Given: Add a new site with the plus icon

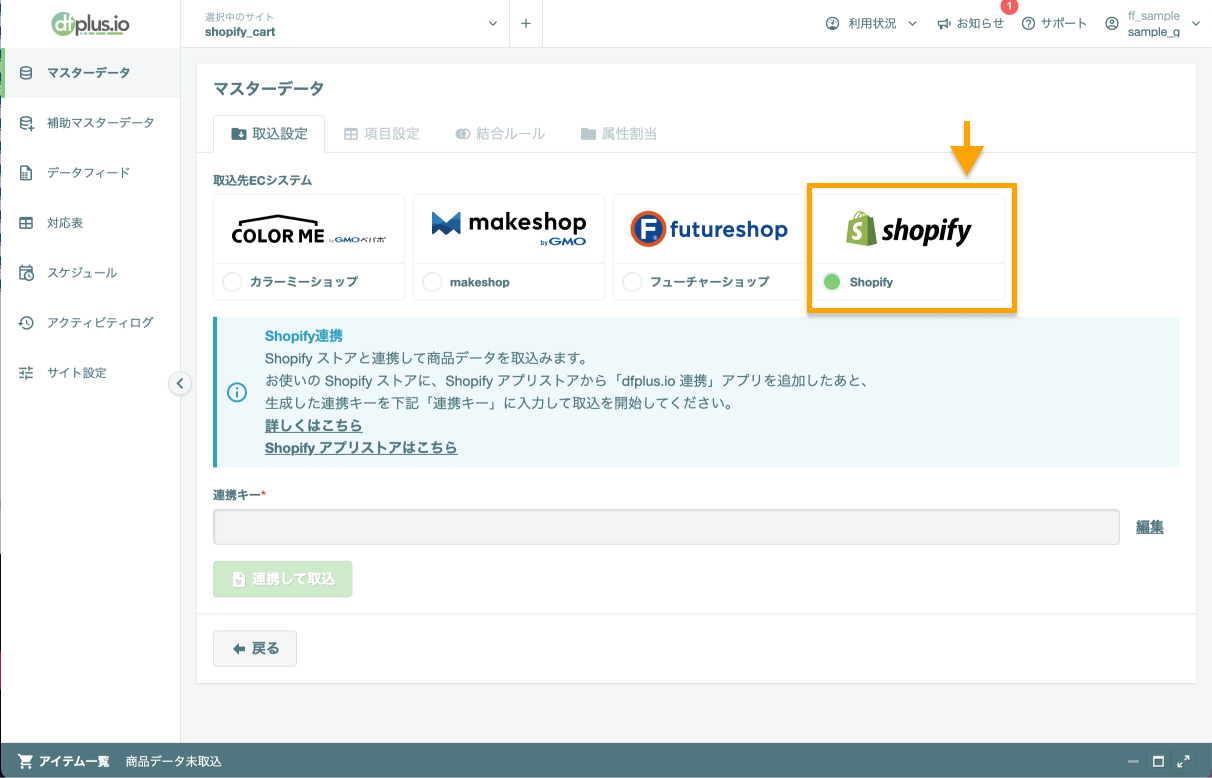Looking at the screenshot, I should pos(526,24).
